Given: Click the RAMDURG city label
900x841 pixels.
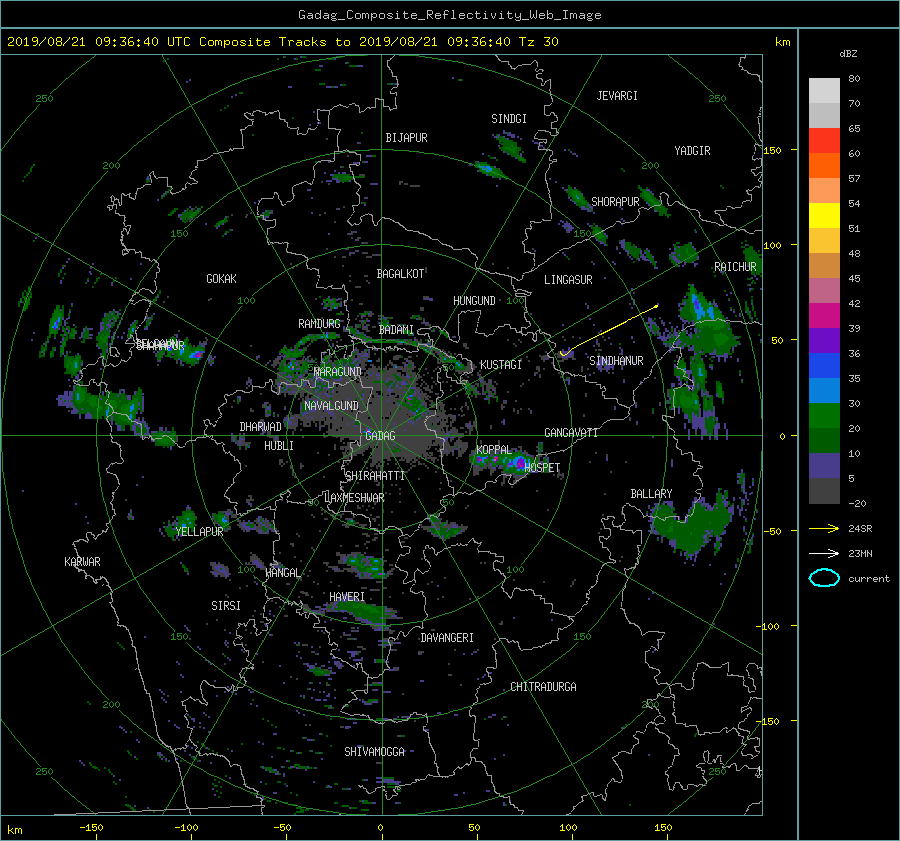Looking at the screenshot, I should click(319, 324).
